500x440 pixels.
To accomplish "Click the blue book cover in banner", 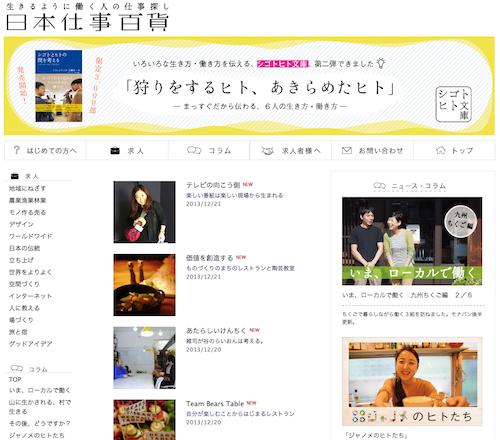I will (59, 86).
